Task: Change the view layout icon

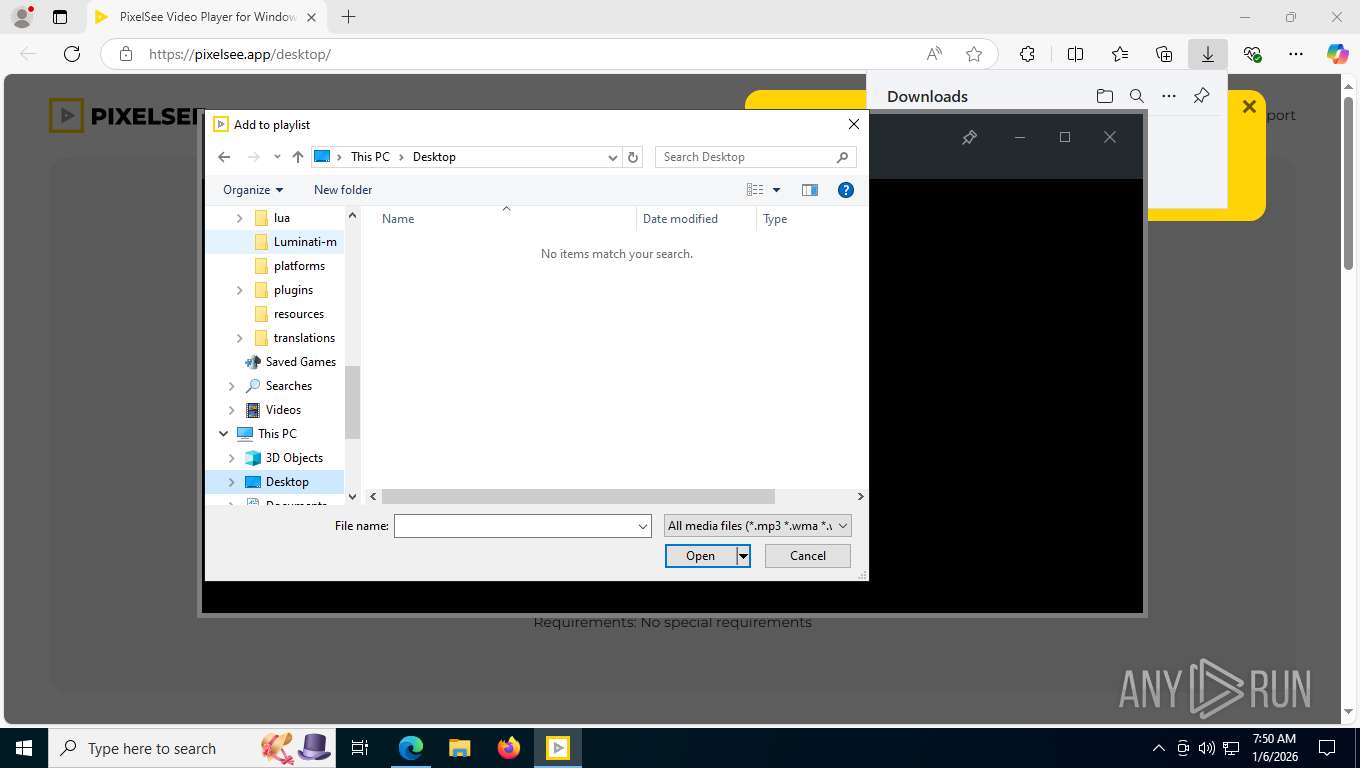Action: [755, 190]
